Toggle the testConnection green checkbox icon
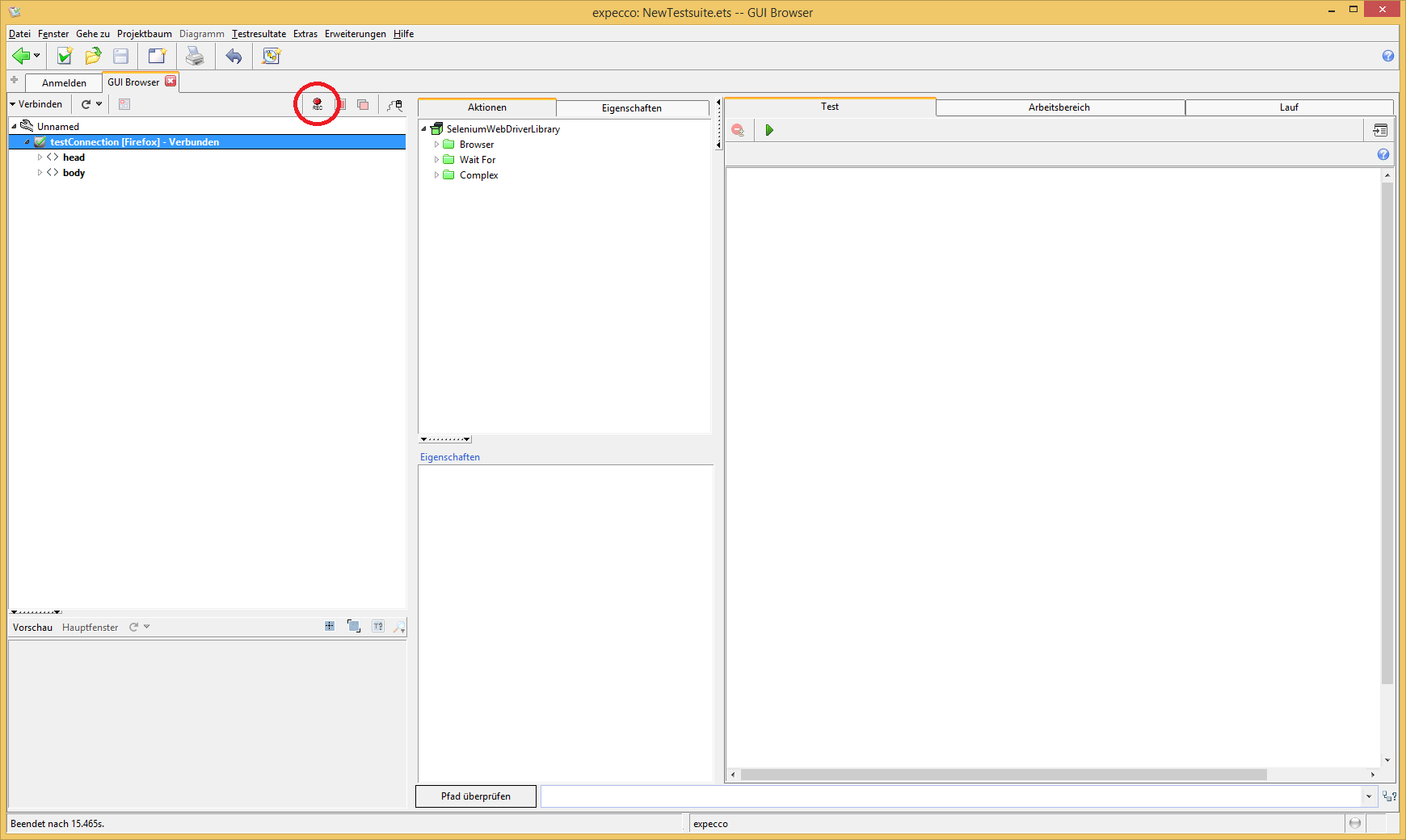The width and height of the screenshot is (1406, 840). click(x=40, y=142)
